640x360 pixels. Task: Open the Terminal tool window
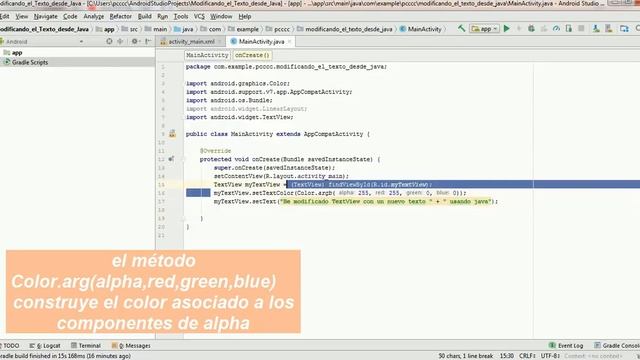(86, 345)
